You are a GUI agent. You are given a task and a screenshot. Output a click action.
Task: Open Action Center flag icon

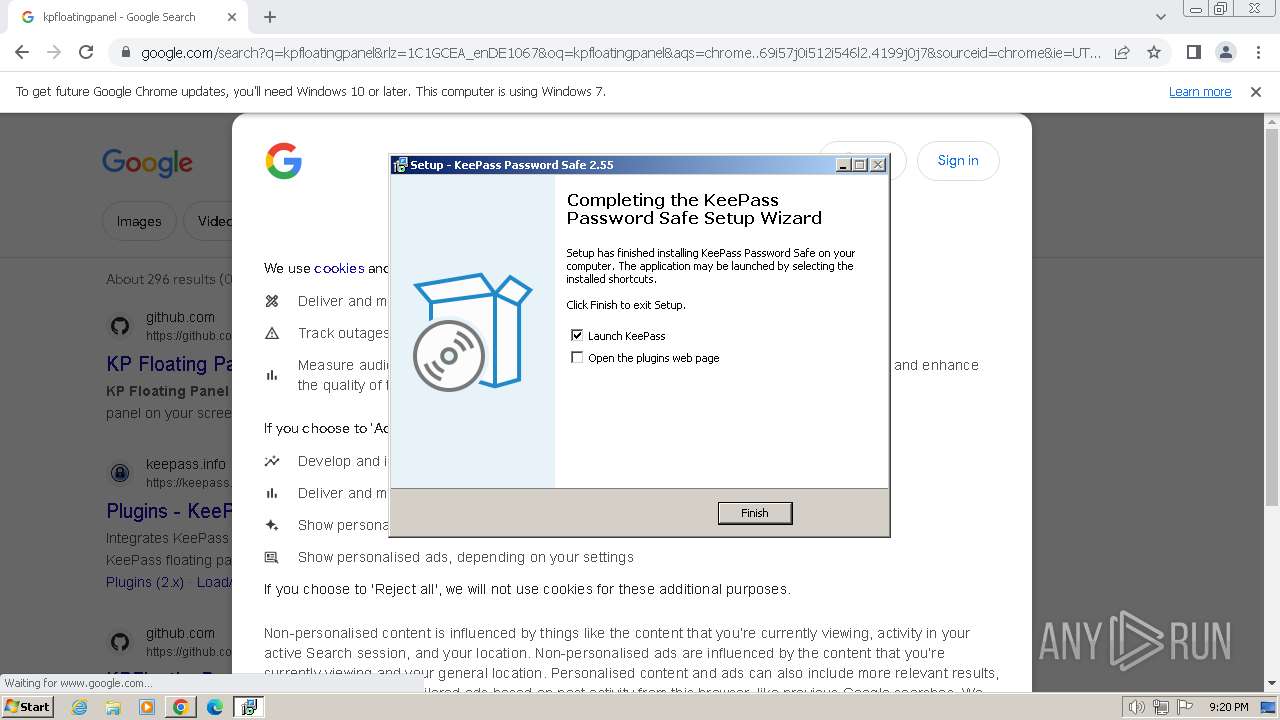[x=1184, y=707]
